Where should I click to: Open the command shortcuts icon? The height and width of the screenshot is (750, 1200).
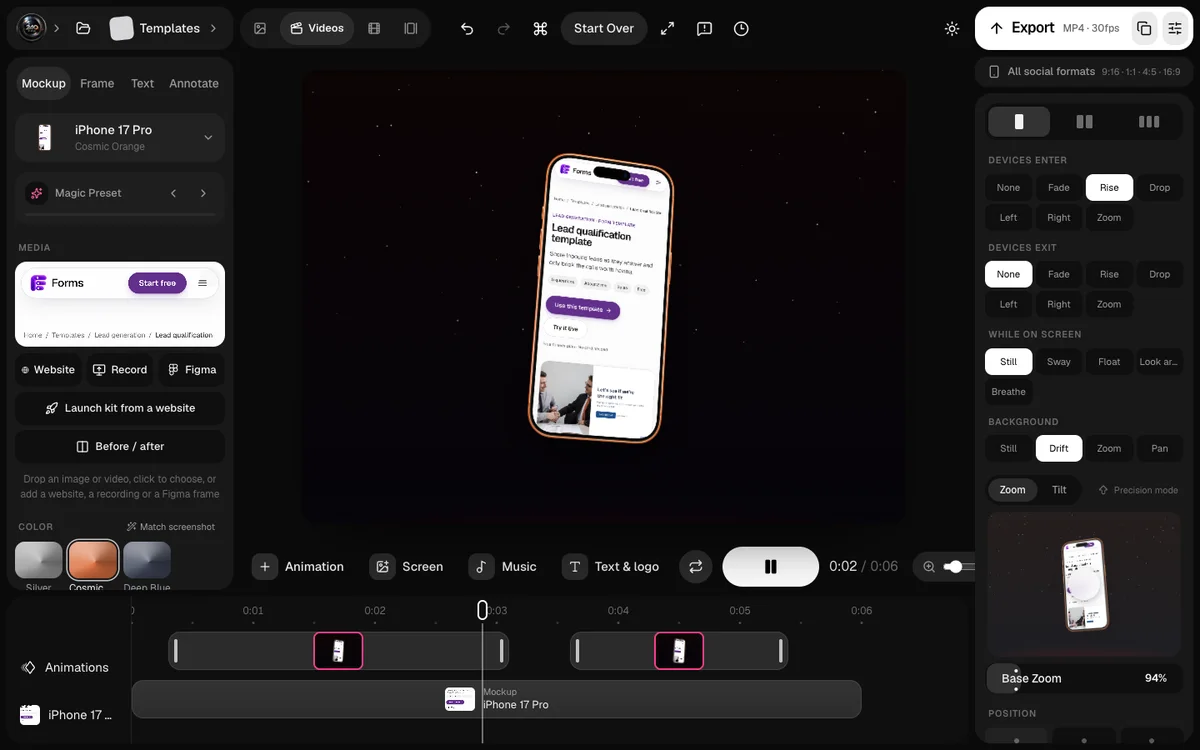click(x=540, y=28)
